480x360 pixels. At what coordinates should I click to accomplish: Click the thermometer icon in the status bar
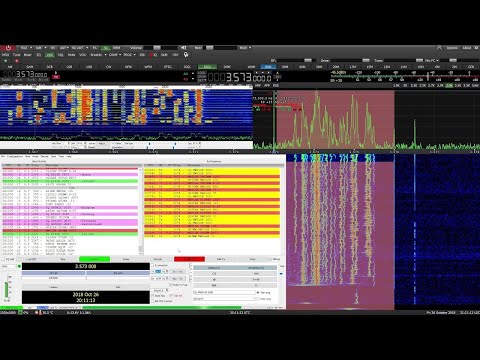point(40,312)
